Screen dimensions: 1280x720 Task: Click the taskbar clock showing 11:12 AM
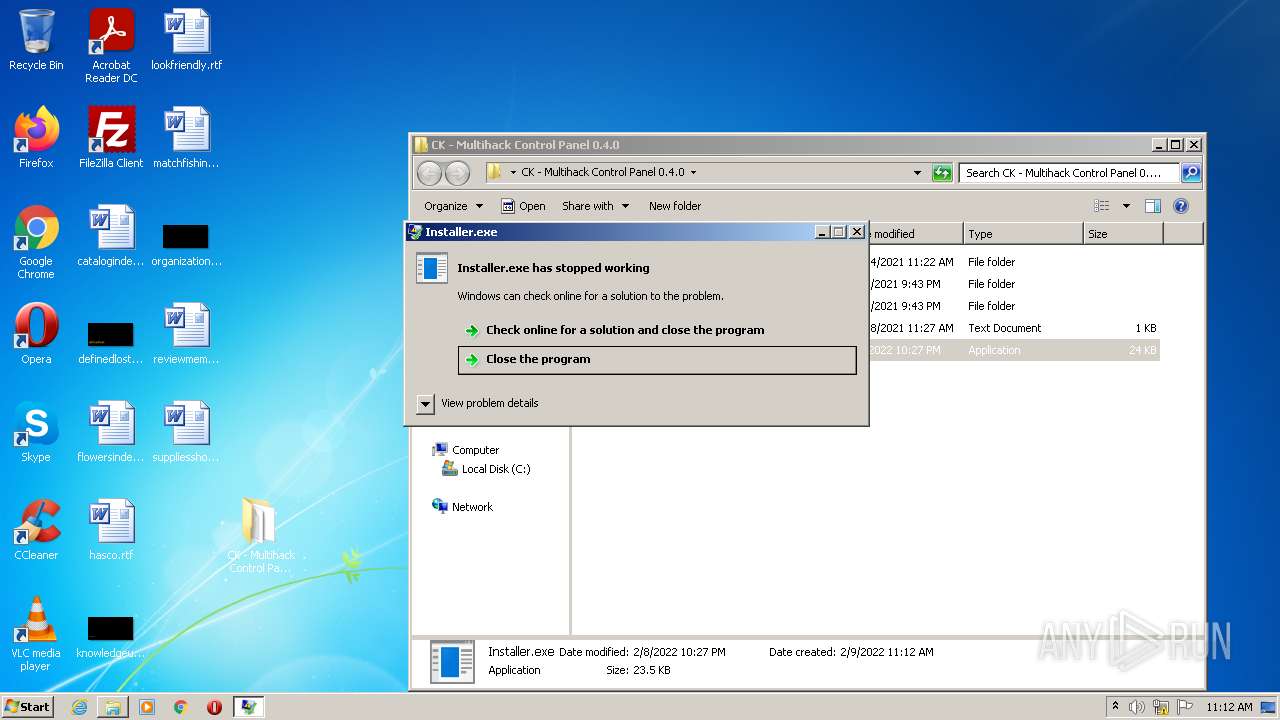tap(1229, 707)
